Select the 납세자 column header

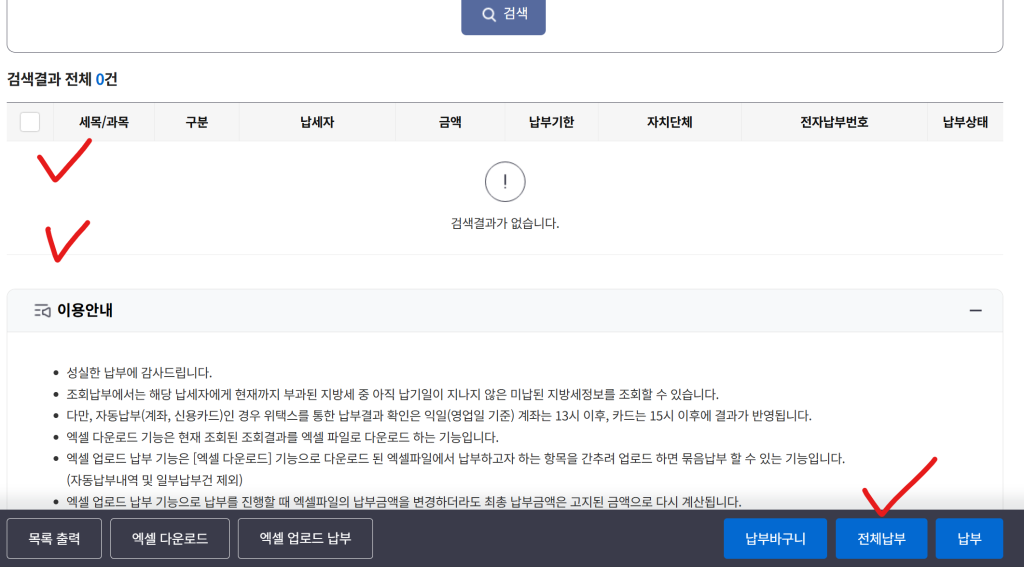point(317,122)
